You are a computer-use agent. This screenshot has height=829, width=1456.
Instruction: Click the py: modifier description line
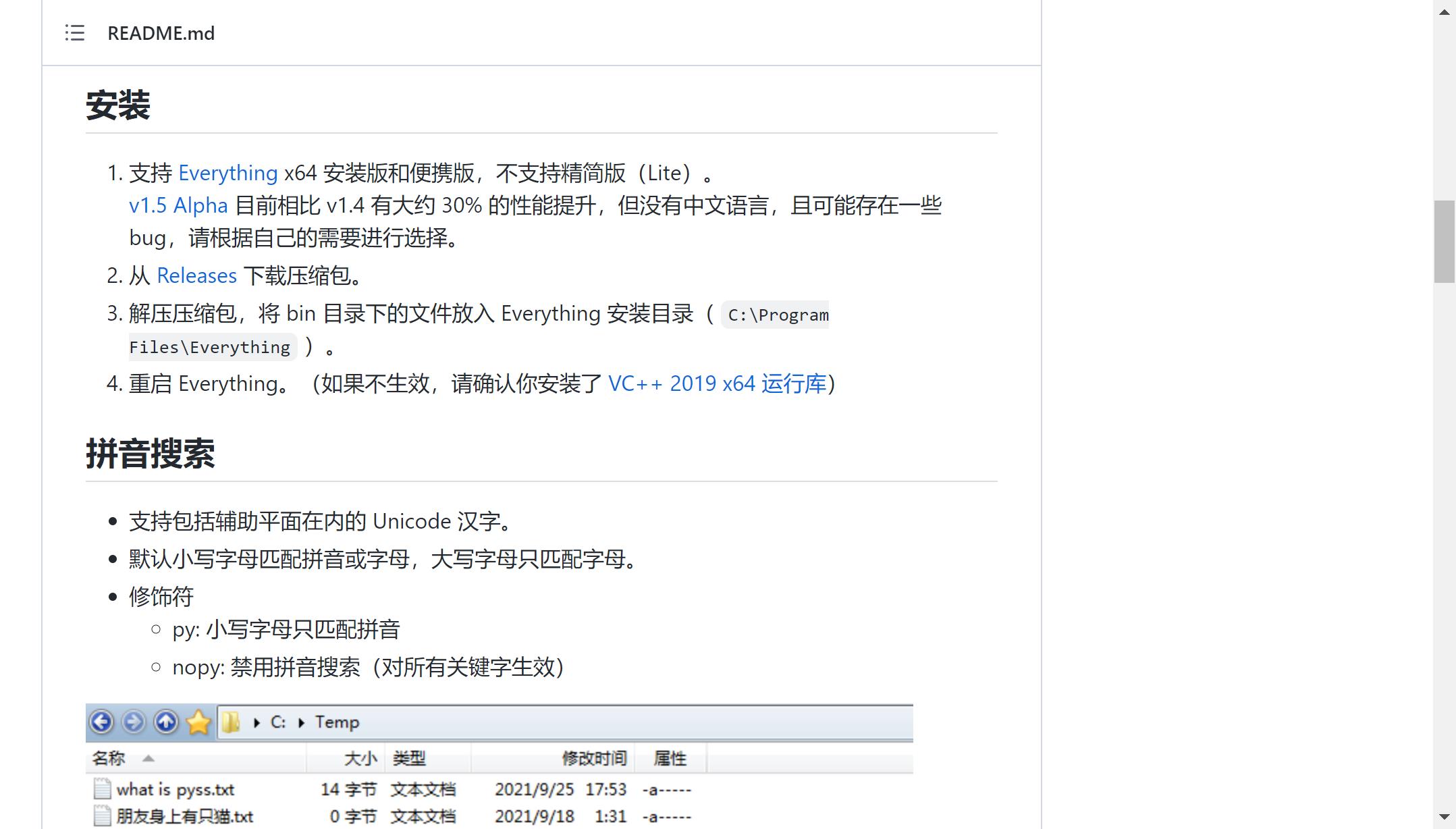pyautogui.click(x=286, y=629)
